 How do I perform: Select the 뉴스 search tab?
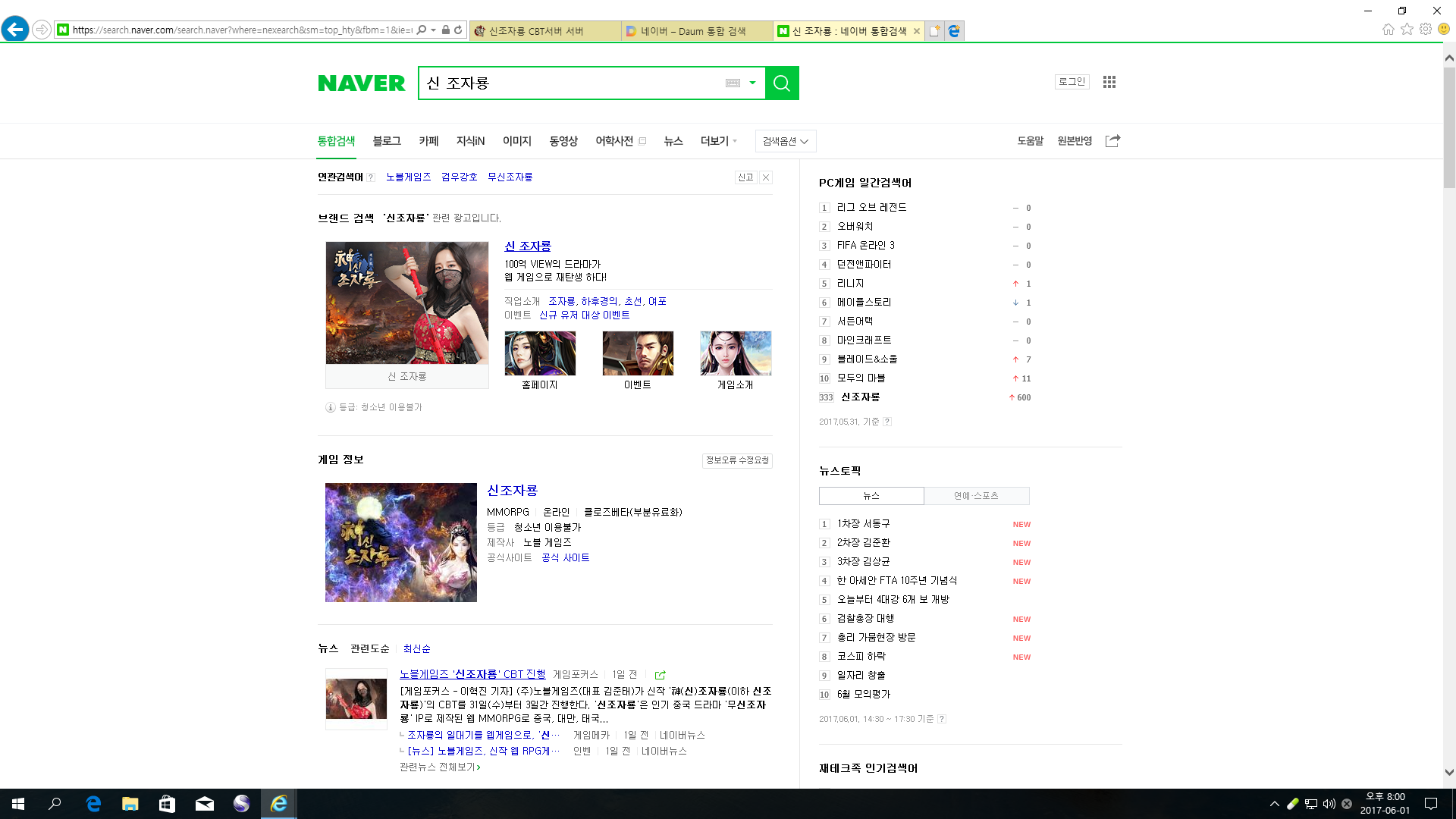click(673, 141)
